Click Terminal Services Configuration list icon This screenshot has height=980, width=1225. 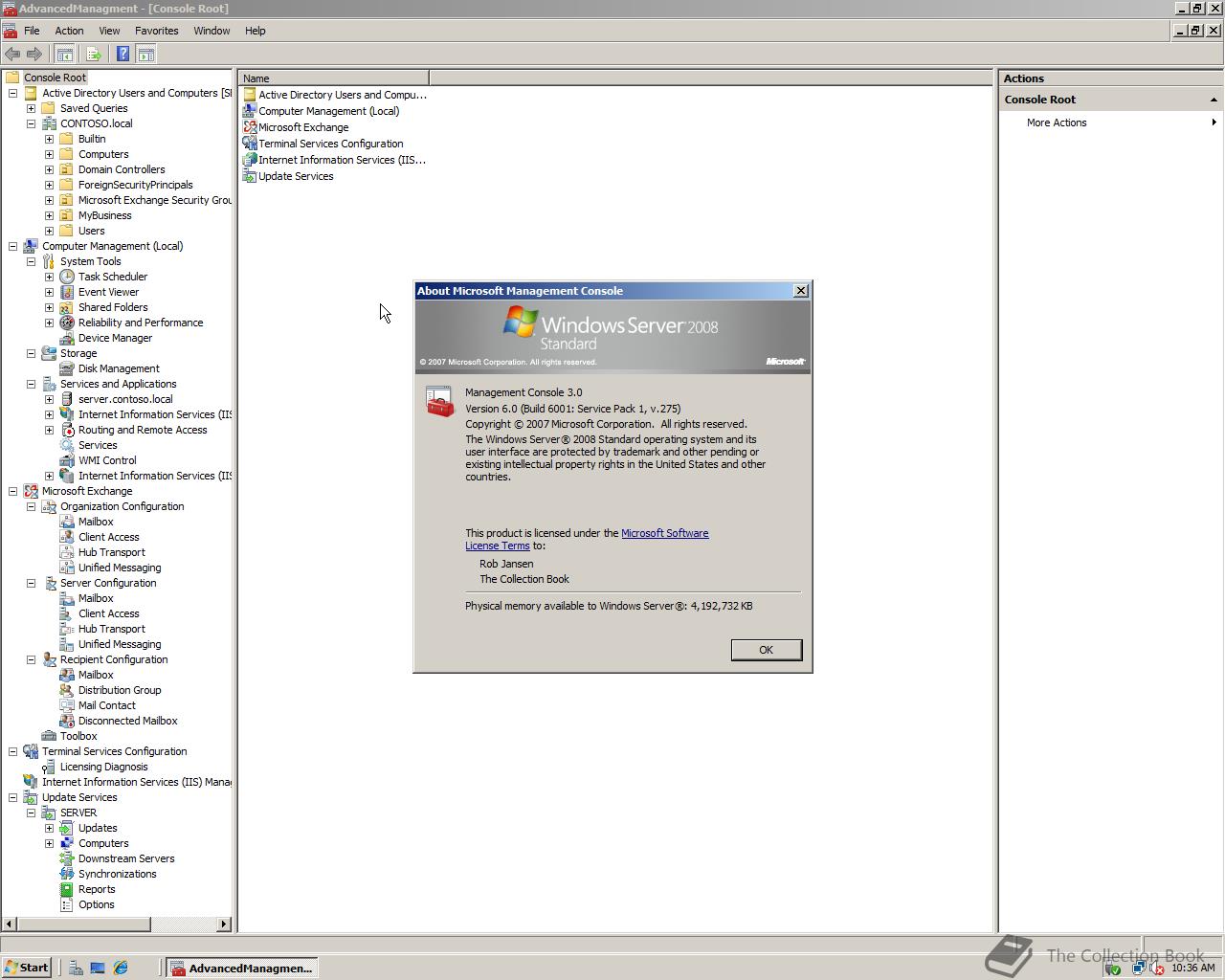[250, 144]
